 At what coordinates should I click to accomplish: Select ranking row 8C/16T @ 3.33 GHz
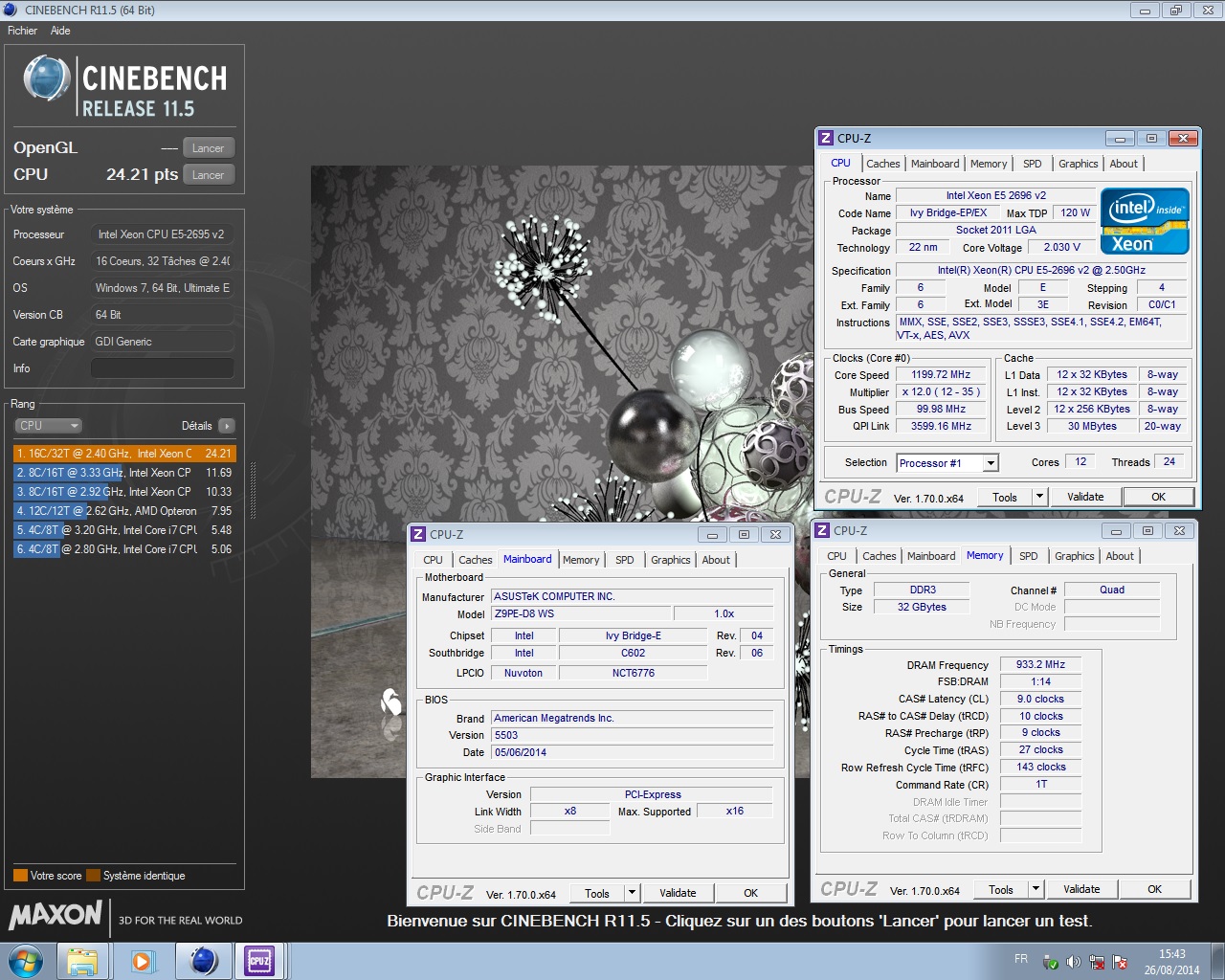click(124, 473)
